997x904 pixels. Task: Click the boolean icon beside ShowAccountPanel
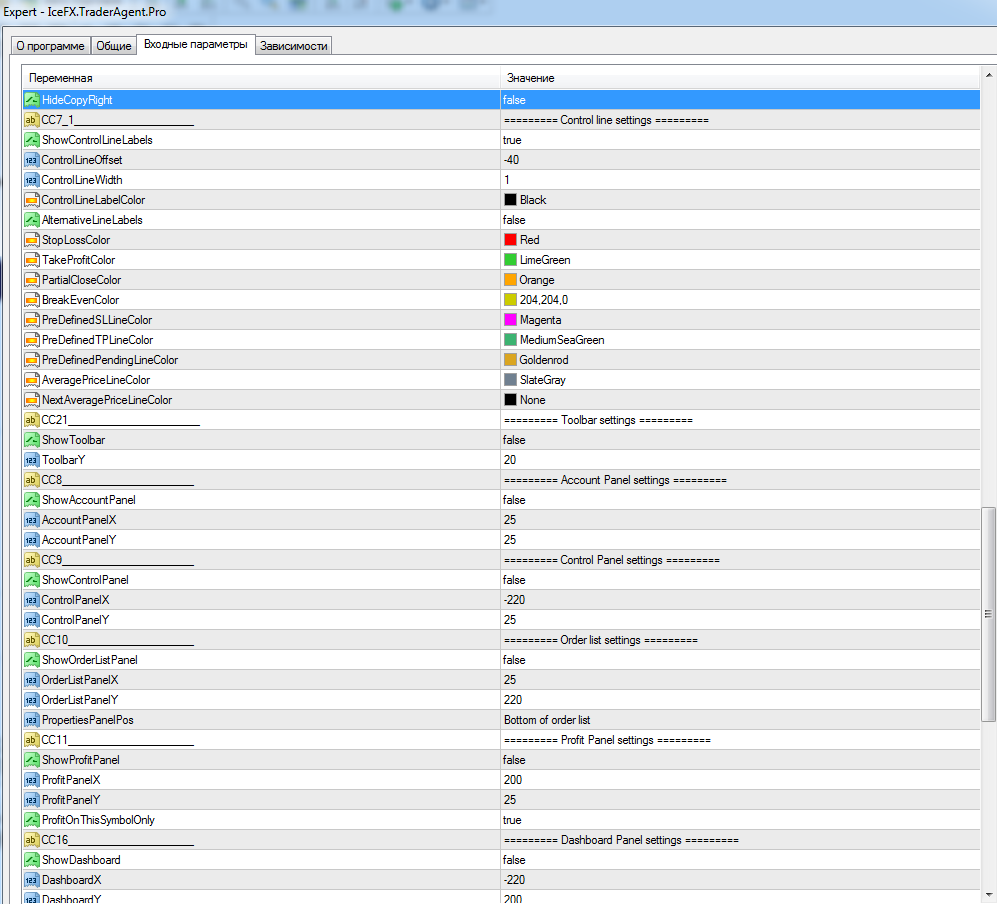(31, 500)
